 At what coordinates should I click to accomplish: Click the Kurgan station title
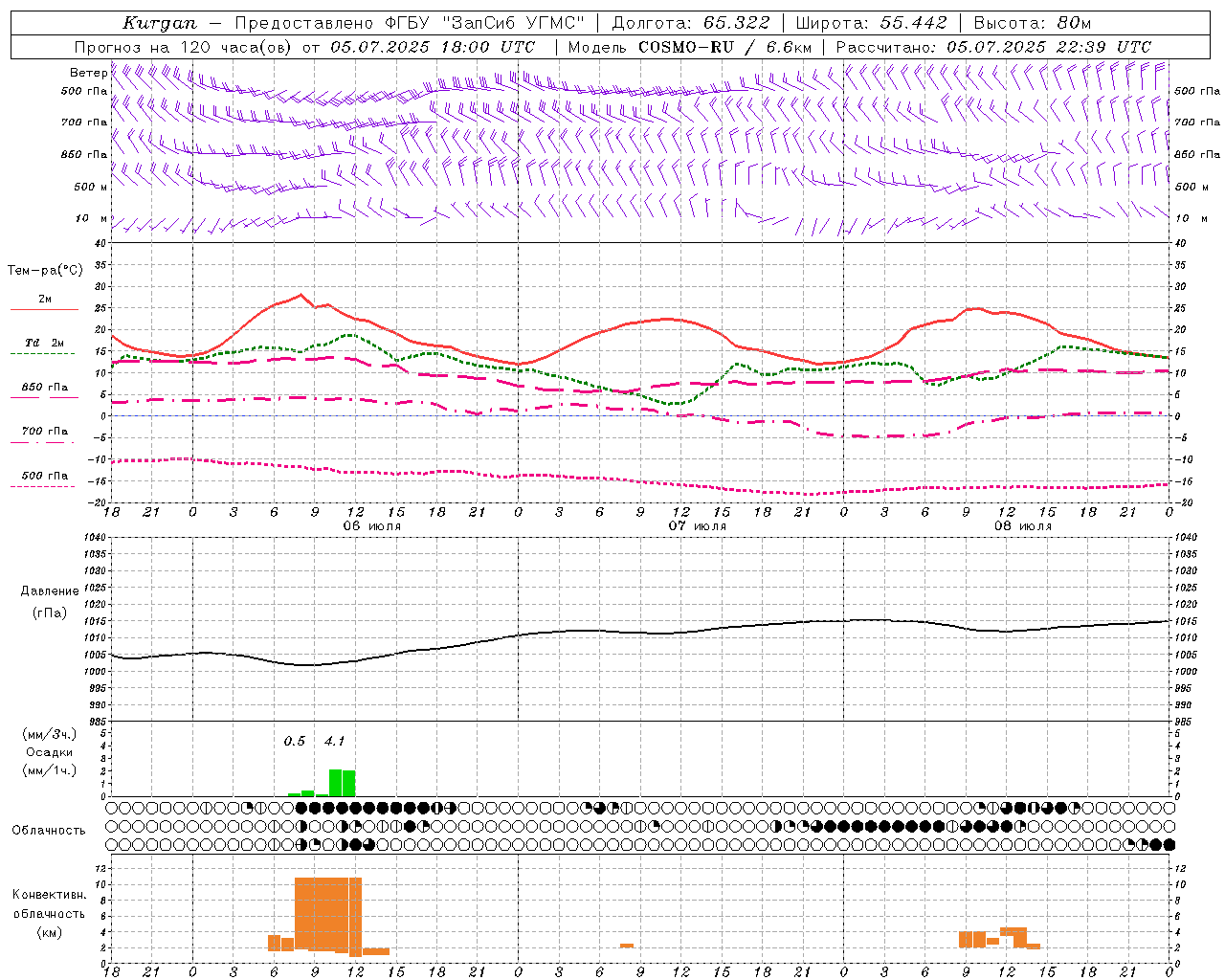point(160,23)
